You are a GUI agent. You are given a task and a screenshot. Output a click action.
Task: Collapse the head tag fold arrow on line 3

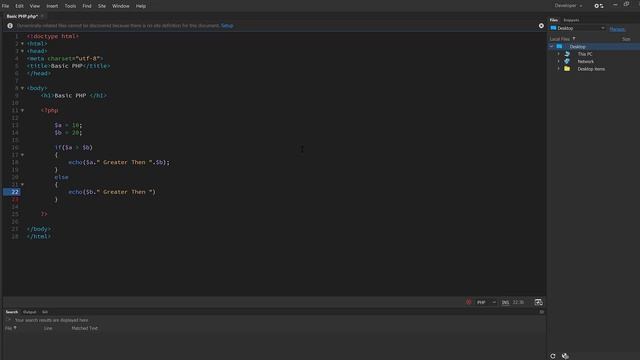pos(22,51)
